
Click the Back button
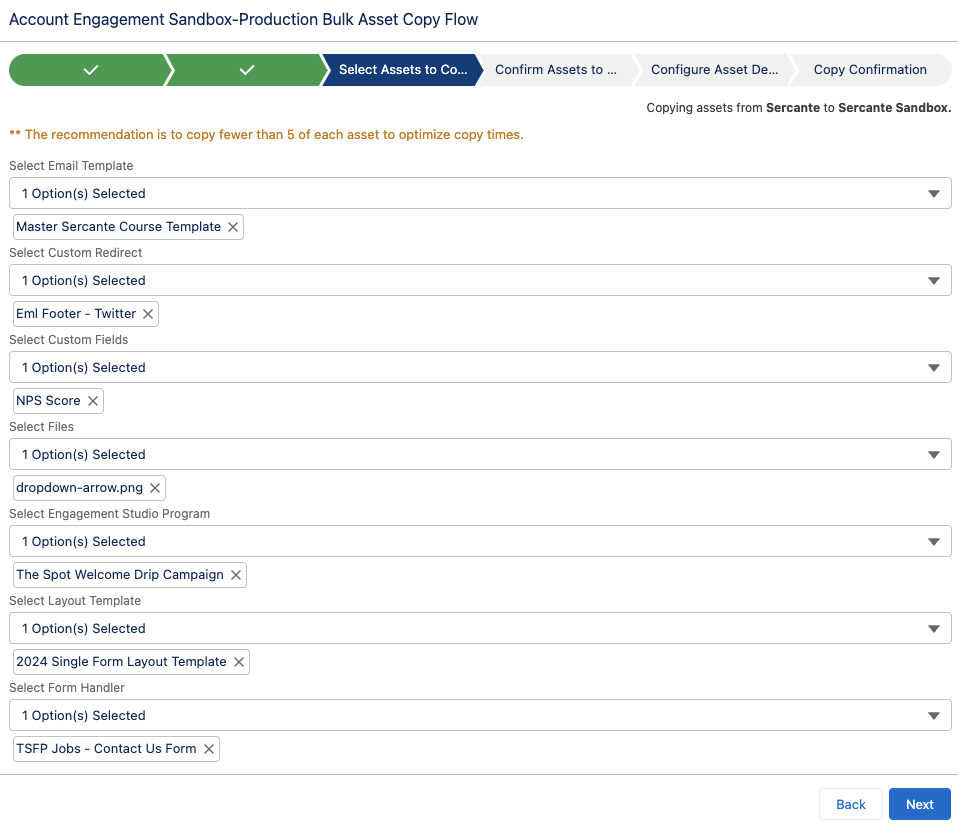850,804
